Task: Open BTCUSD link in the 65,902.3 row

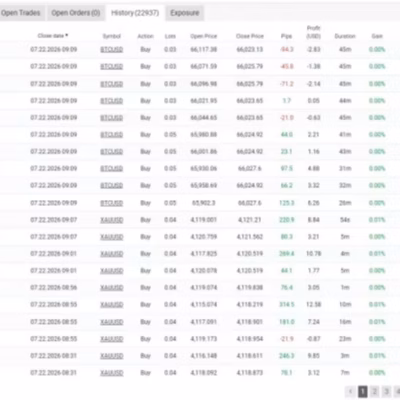Action: pyautogui.click(x=112, y=203)
